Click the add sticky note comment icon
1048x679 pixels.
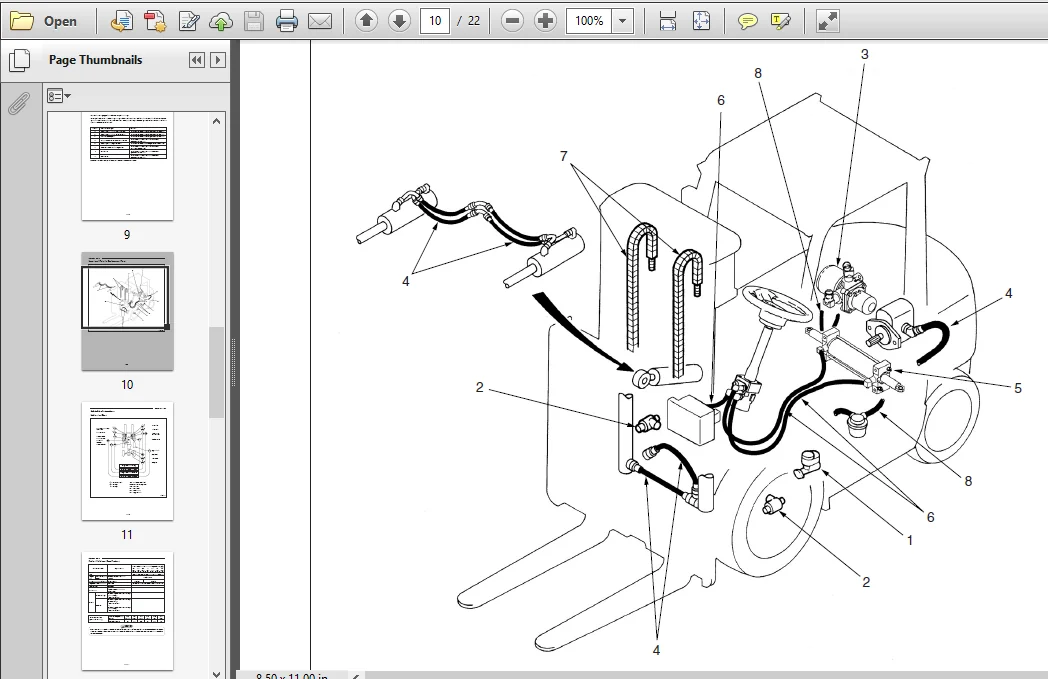click(x=747, y=21)
